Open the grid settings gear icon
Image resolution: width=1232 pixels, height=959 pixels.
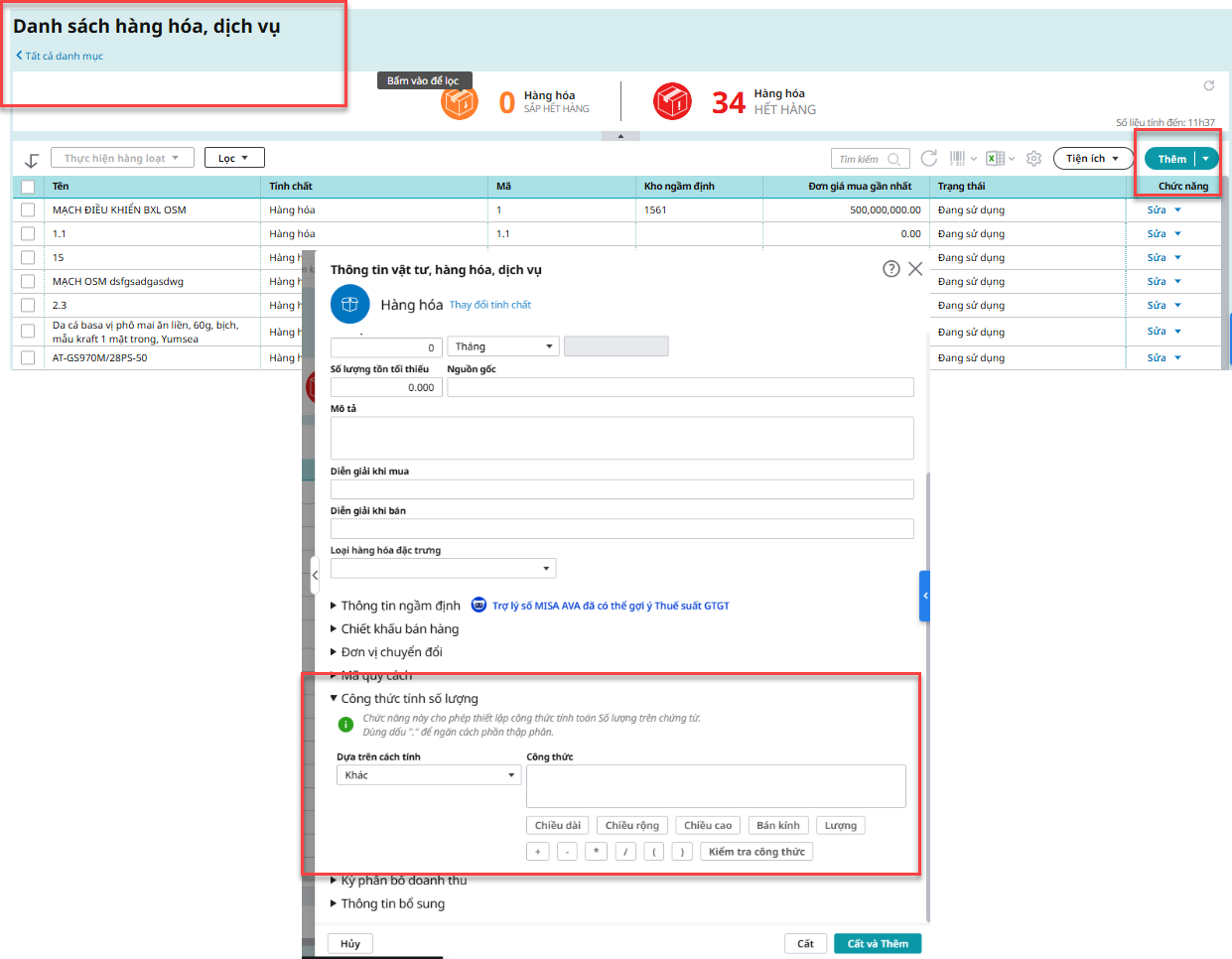point(1033,158)
